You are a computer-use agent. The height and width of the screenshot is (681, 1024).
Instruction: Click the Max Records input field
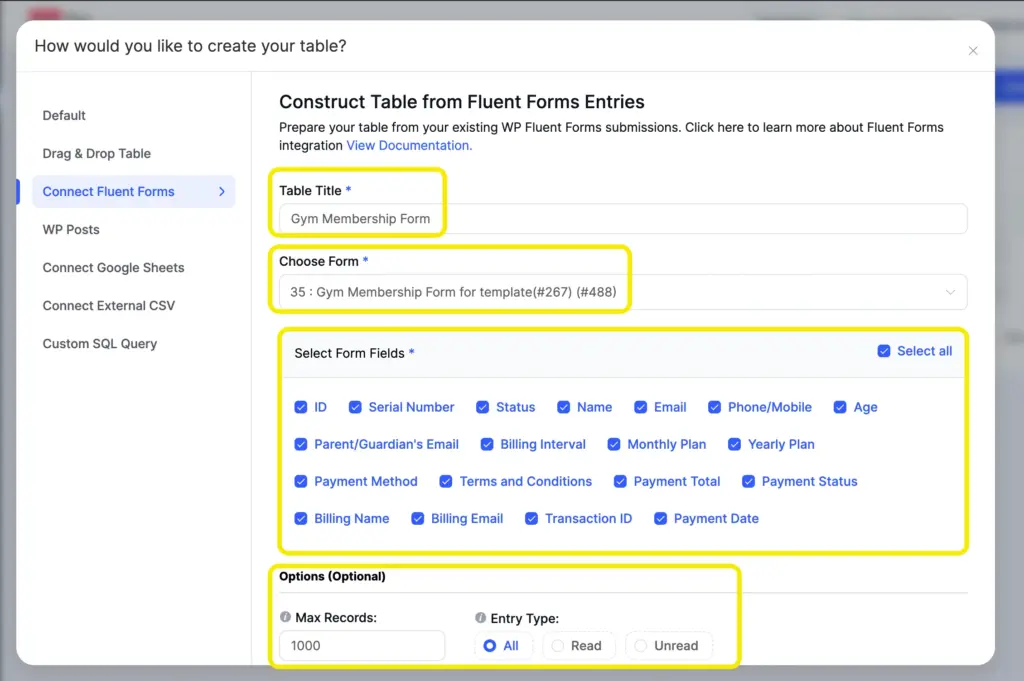[x=361, y=646]
